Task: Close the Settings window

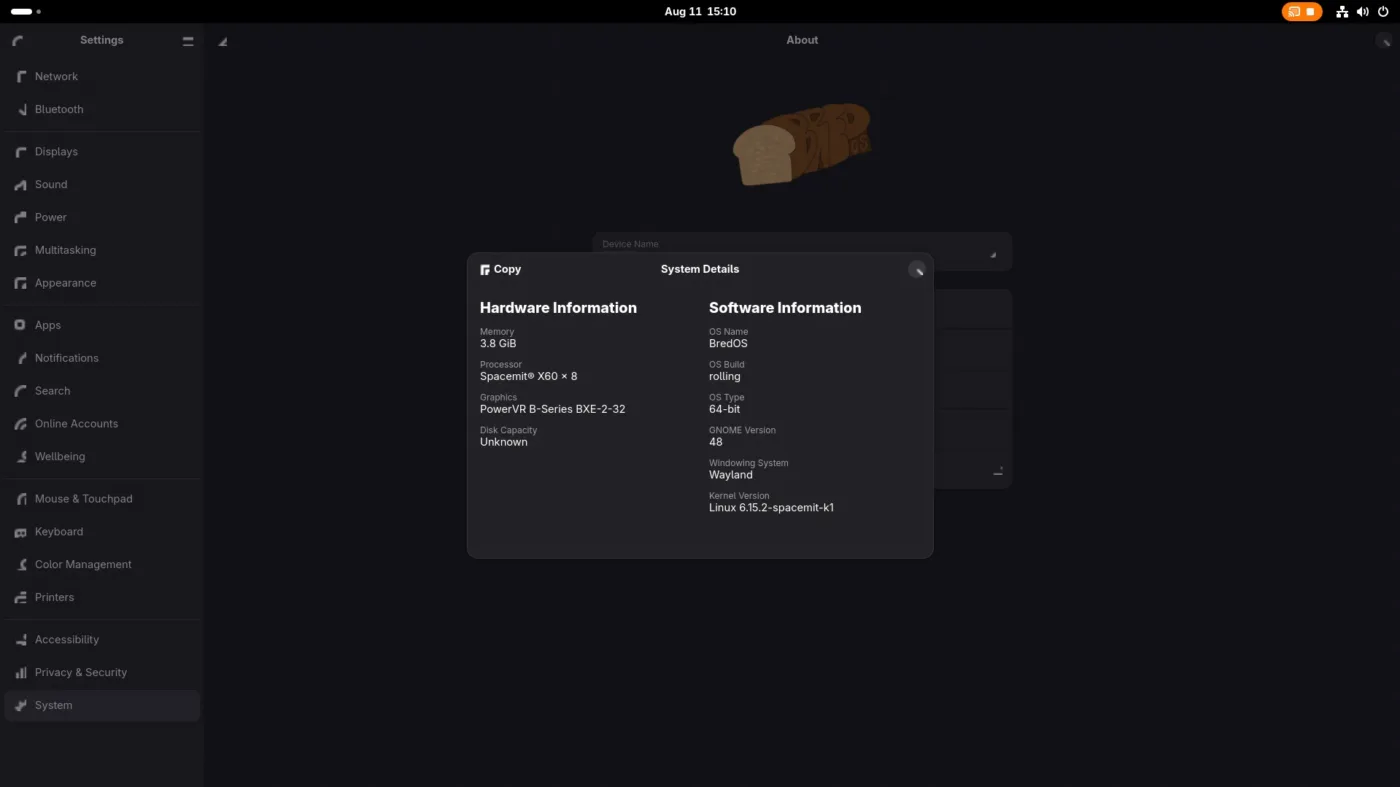Action: click(1383, 41)
